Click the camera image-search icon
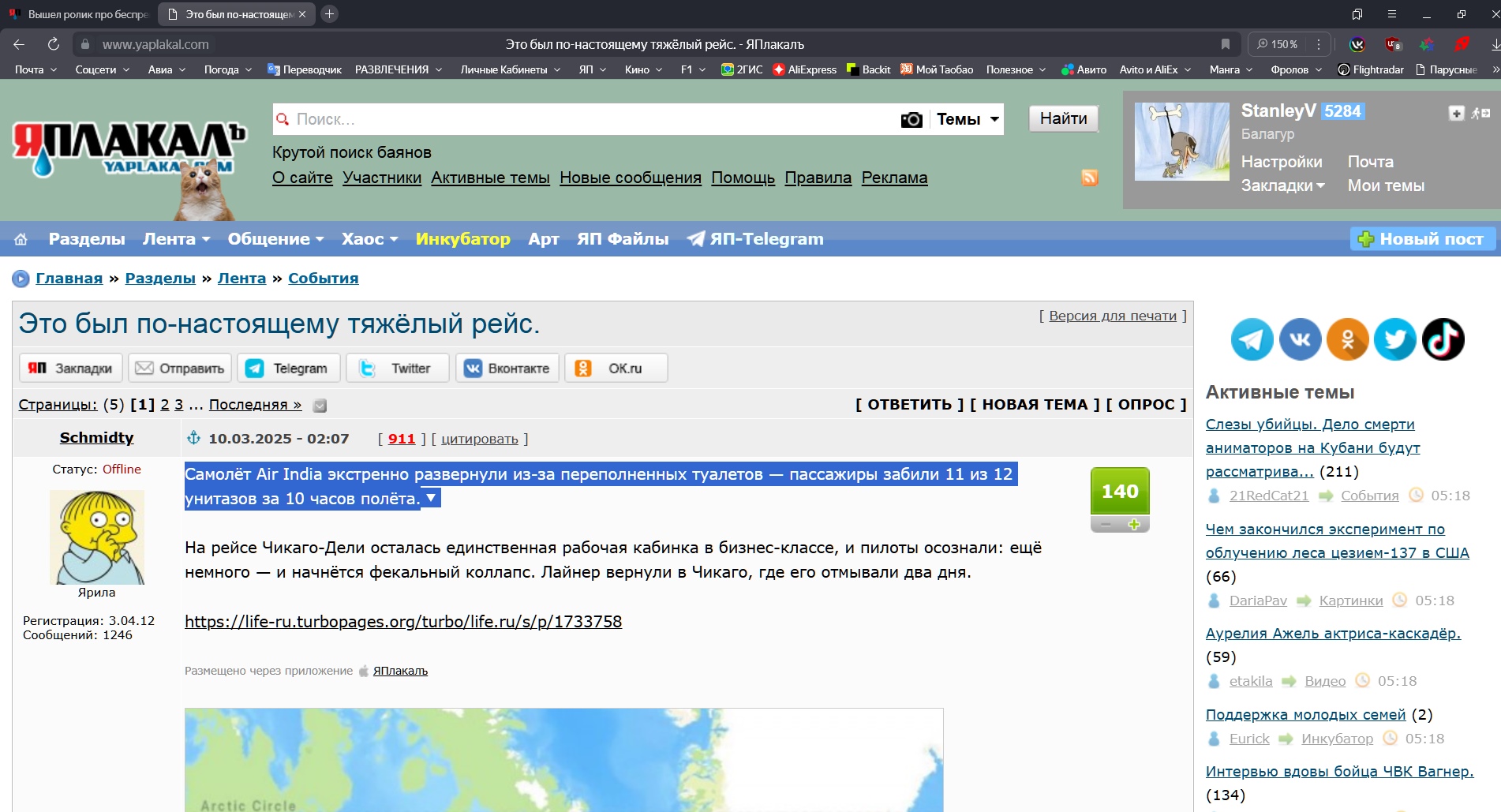This screenshot has width=1501, height=812. click(x=911, y=119)
